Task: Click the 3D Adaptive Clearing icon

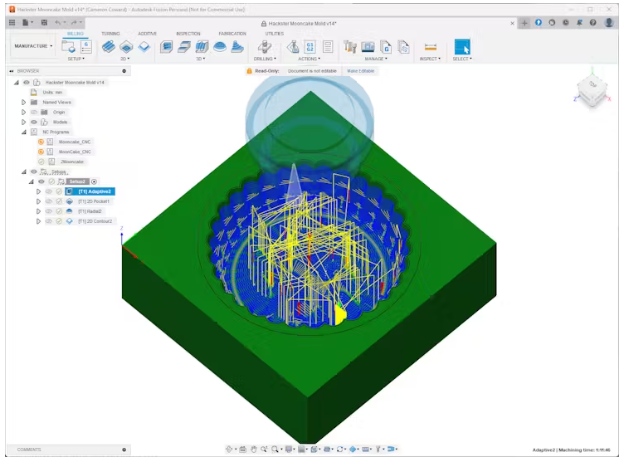Action: (167, 46)
